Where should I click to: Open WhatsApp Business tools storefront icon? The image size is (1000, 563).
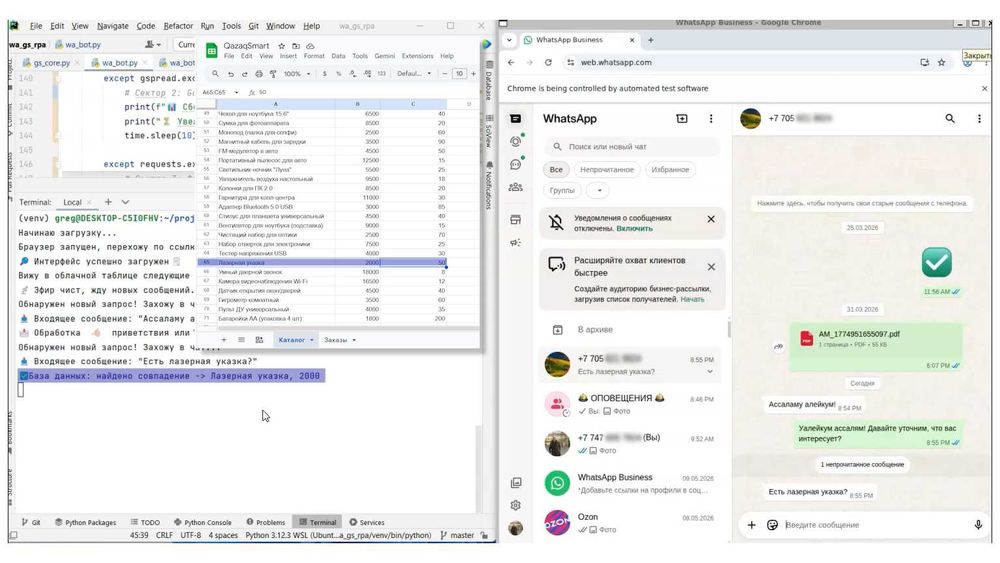tap(515, 220)
